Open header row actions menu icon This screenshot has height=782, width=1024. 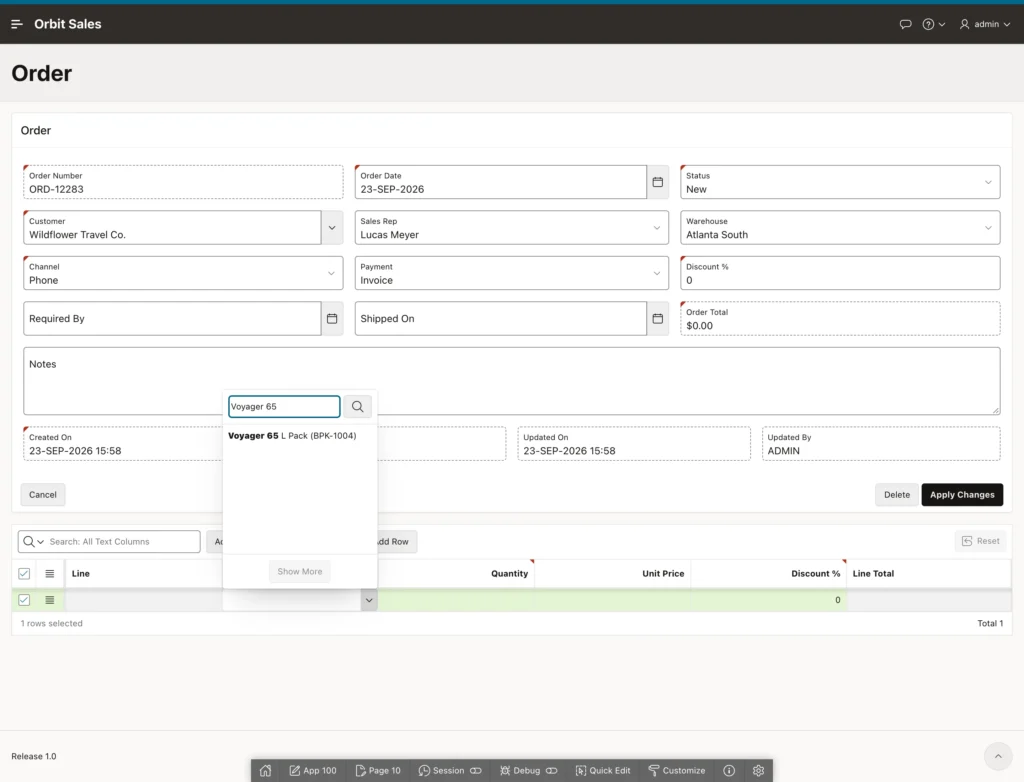pos(50,574)
